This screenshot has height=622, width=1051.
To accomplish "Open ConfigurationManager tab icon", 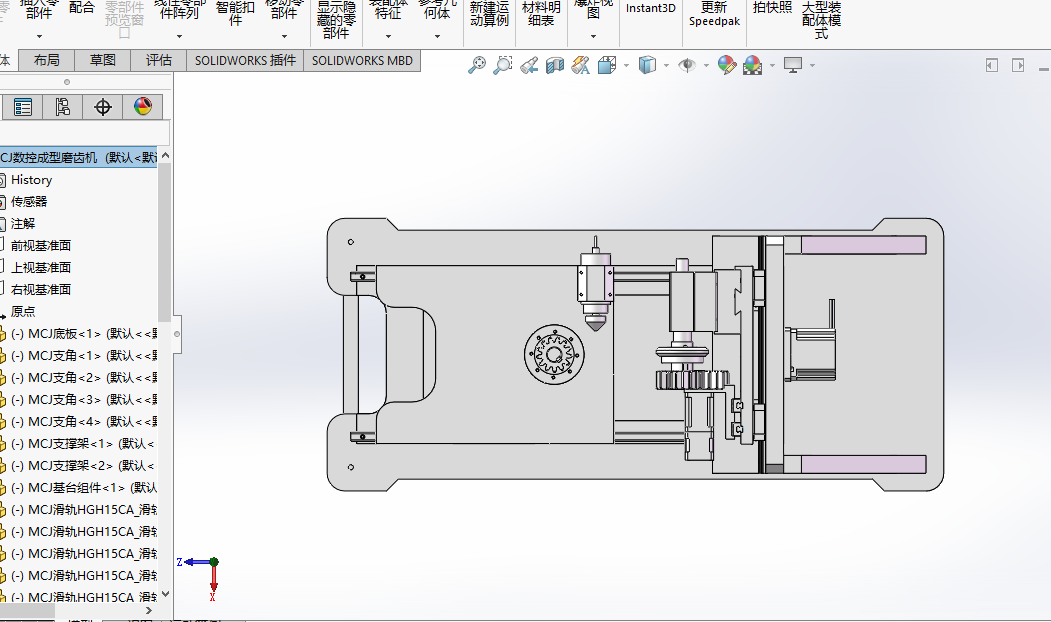I will (x=62, y=107).
